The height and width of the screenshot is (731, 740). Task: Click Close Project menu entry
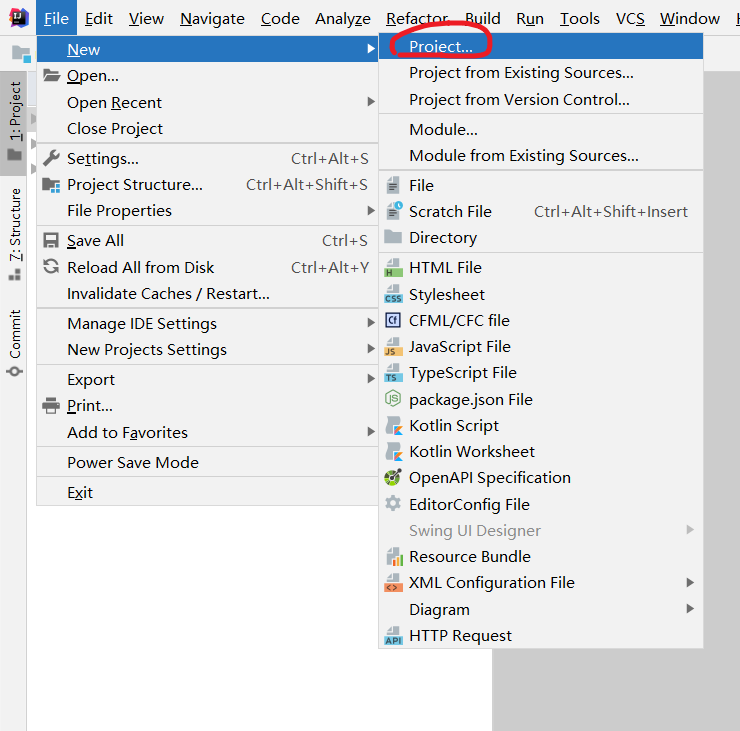pos(208,128)
